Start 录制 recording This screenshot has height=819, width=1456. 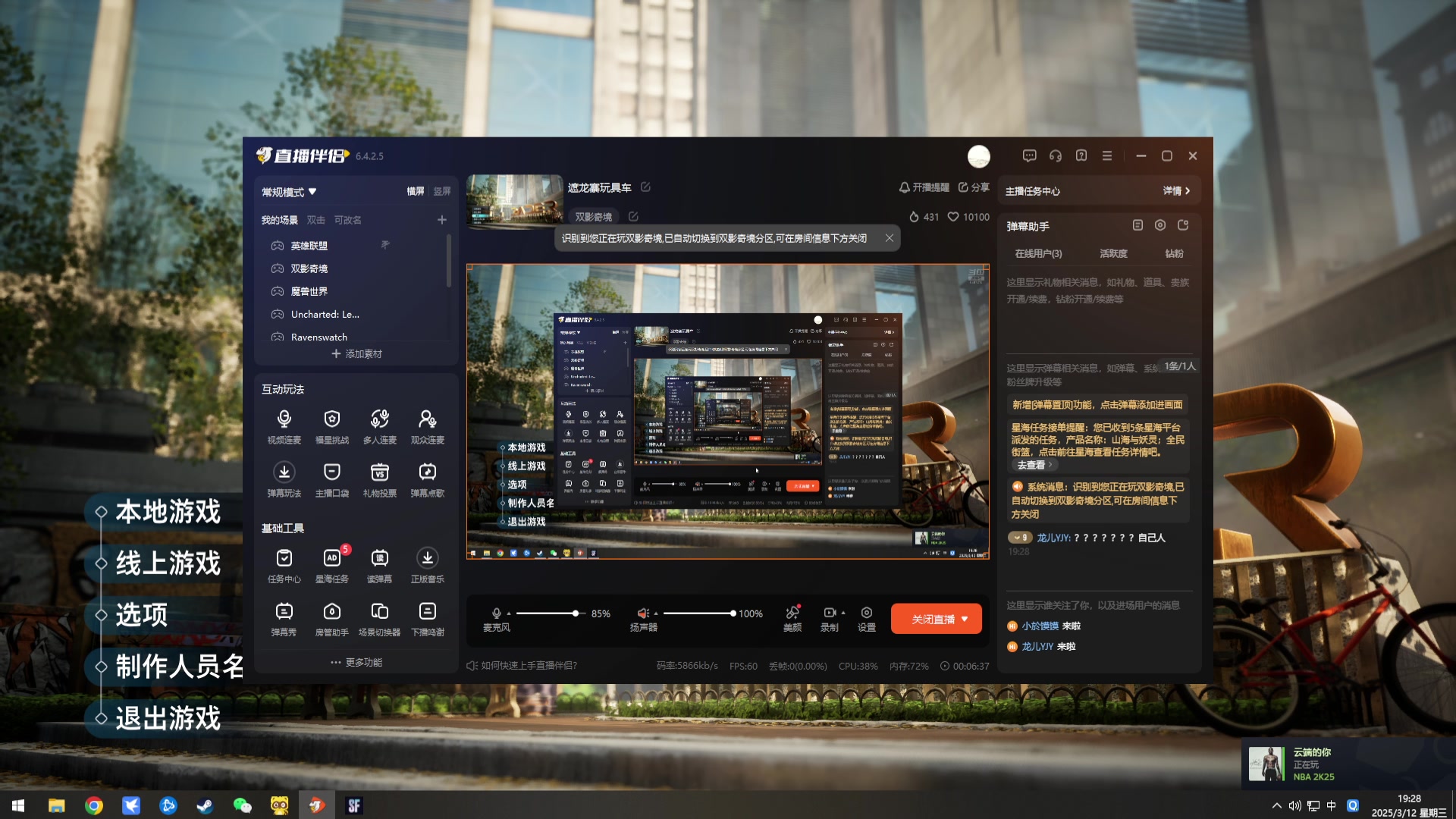tap(829, 618)
